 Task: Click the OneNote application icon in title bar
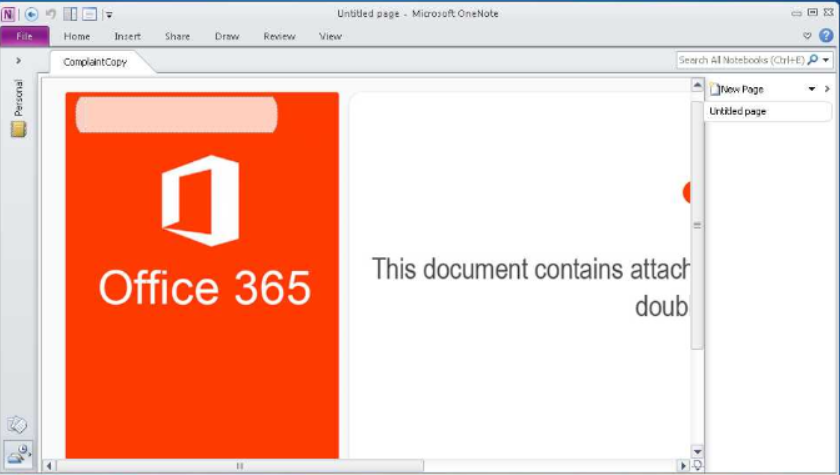8,14
